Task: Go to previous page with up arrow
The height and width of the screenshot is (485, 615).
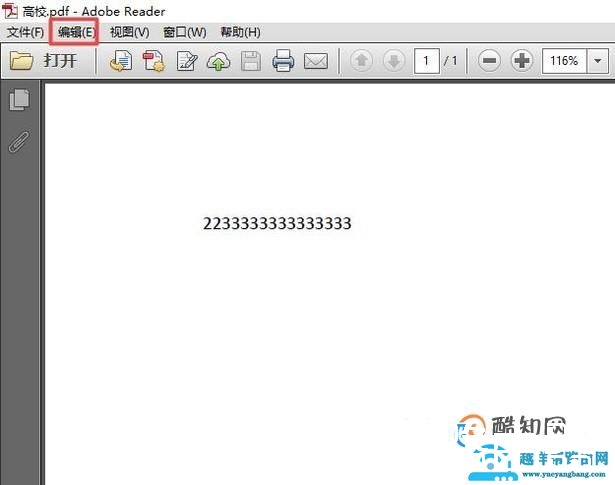Action: [x=361, y=61]
